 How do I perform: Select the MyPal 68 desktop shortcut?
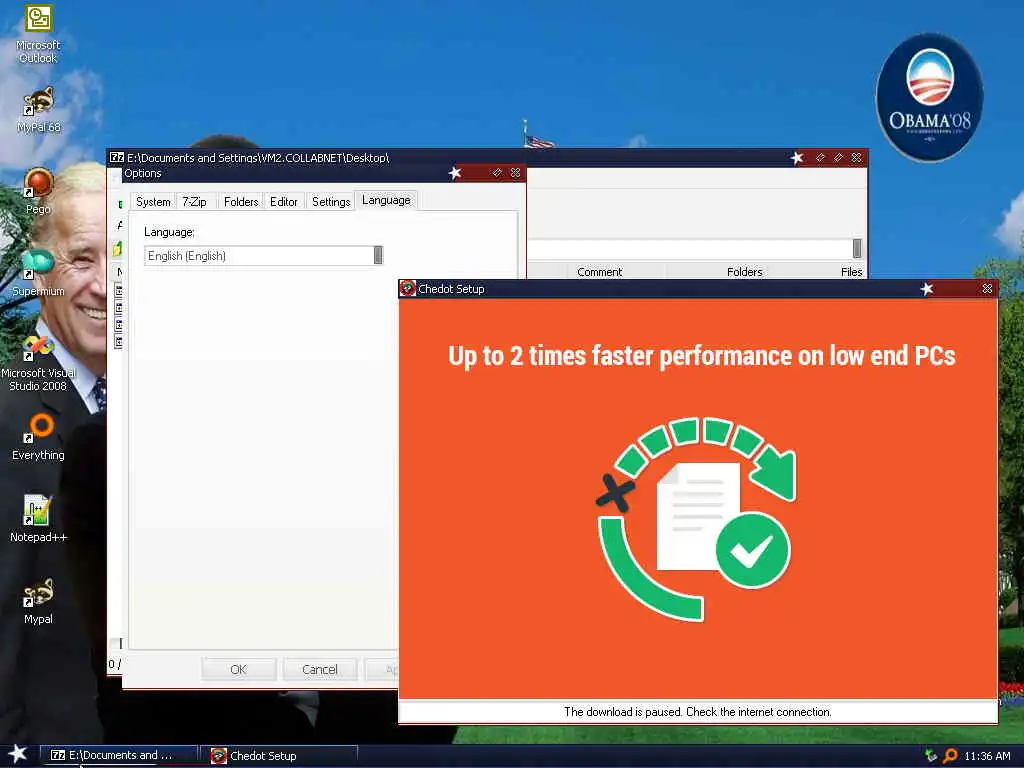(39, 110)
